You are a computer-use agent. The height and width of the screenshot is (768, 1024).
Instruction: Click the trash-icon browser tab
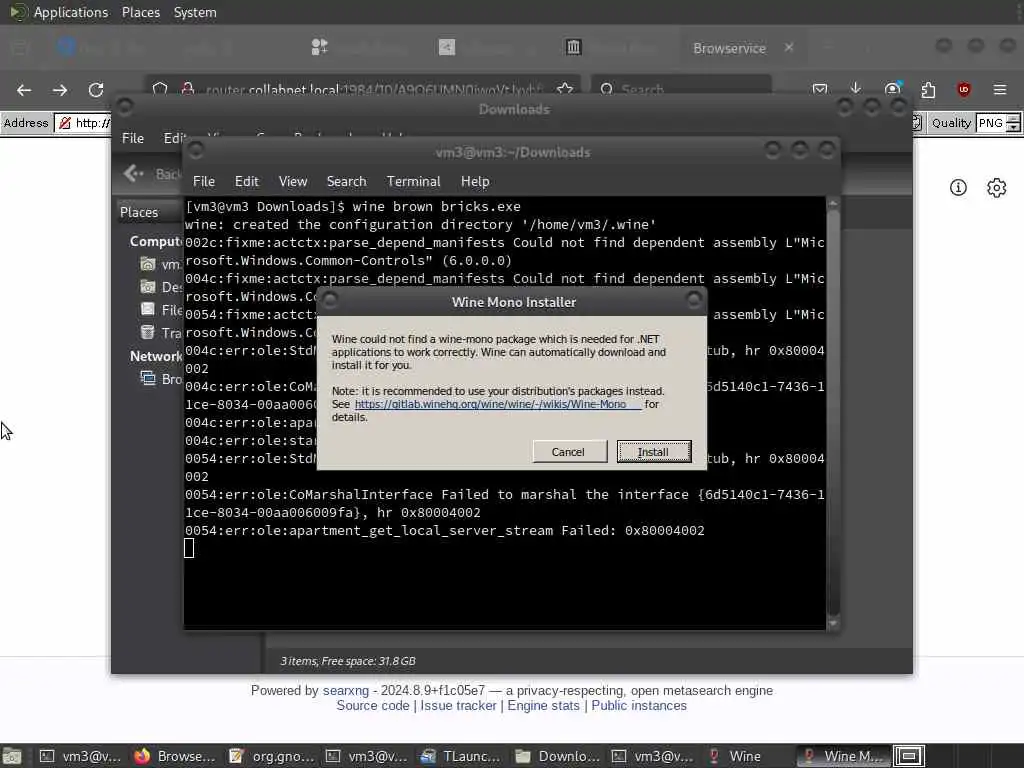coord(573,47)
